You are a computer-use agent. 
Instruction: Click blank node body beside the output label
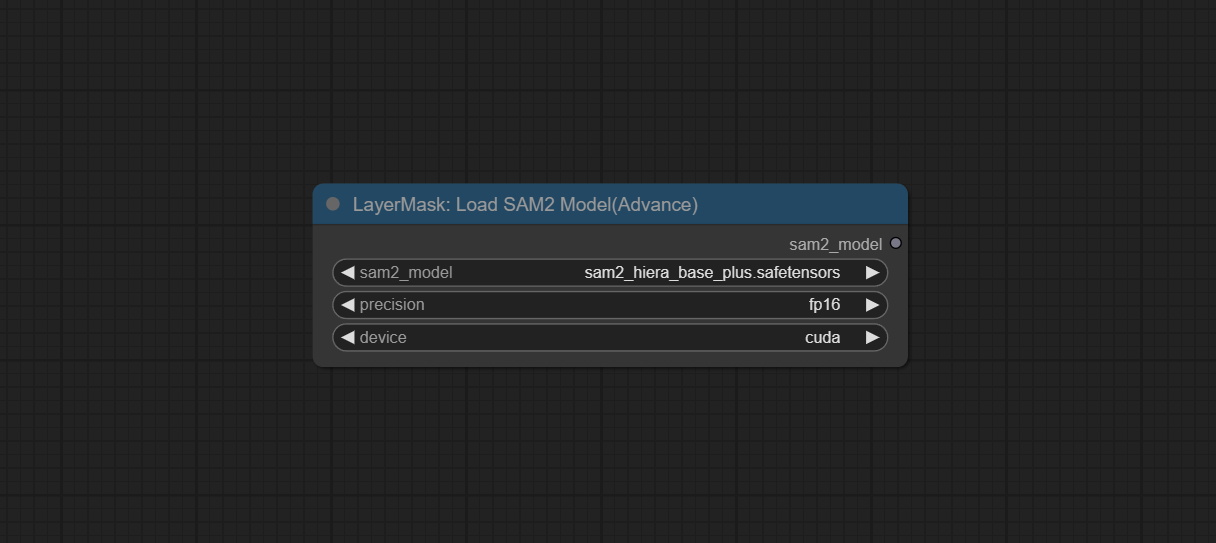click(x=550, y=243)
